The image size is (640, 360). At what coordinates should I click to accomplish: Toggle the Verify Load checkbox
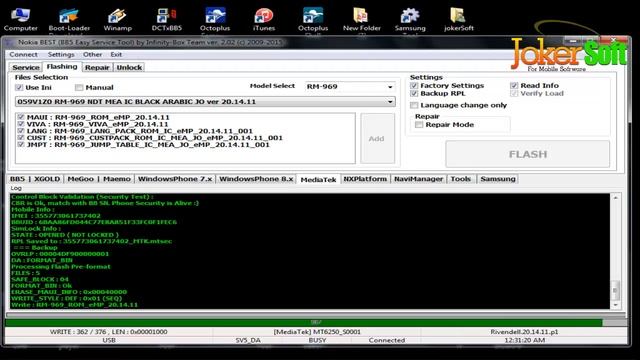[514, 93]
